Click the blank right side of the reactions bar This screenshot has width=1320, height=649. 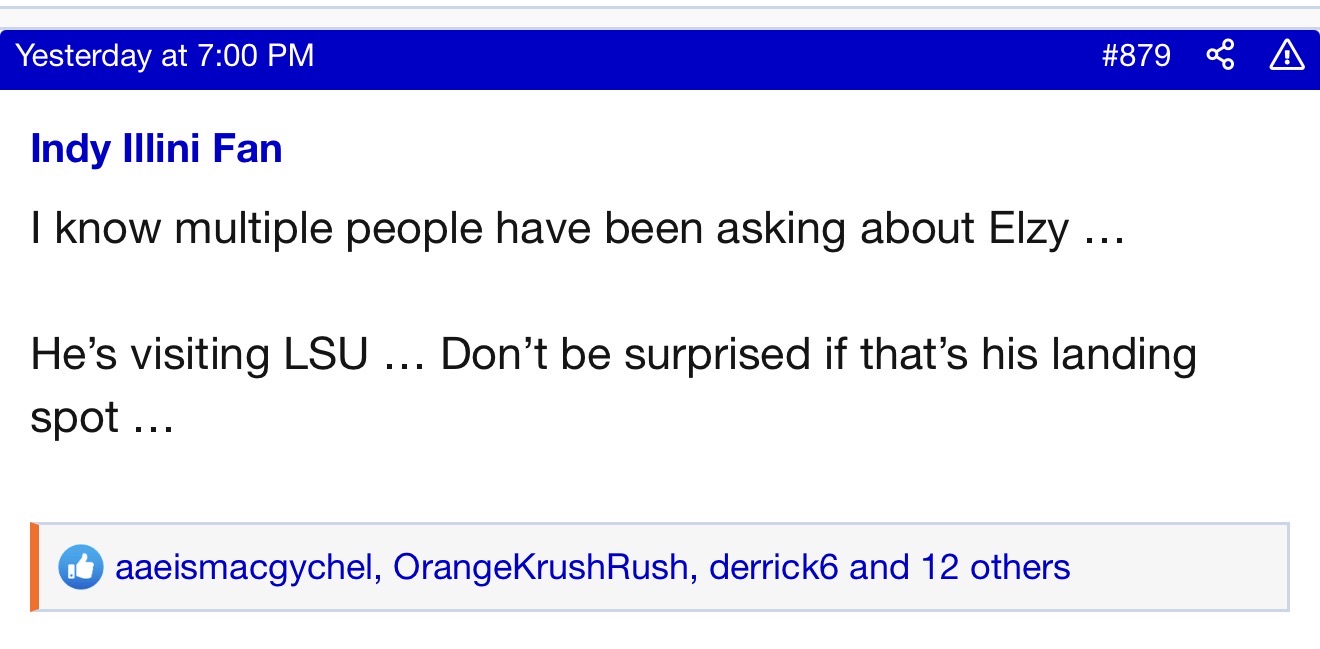[x=1180, y=567]
